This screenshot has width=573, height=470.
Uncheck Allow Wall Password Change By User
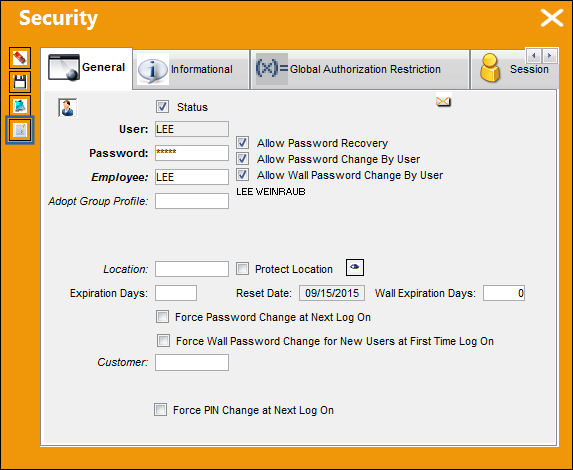[x=242, y=175]
